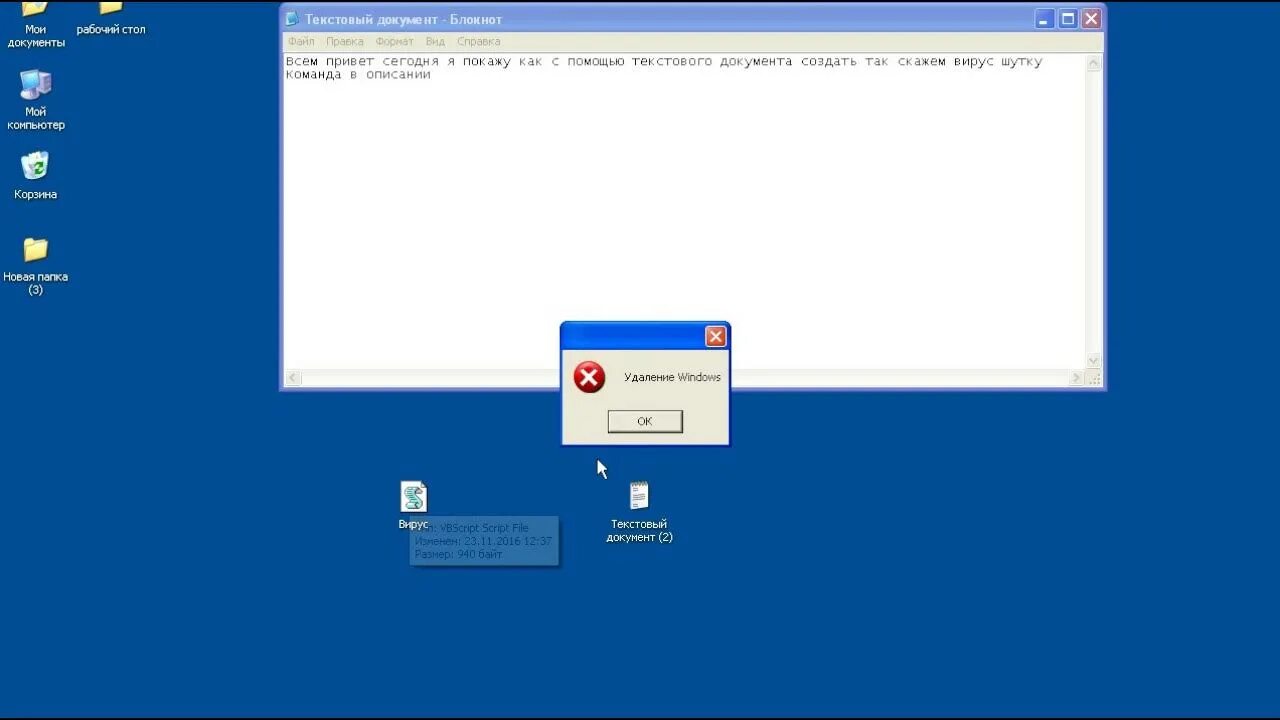Click the left scroll arrow in Notepad
Image resolution: width=1280 pixels, height=720 pixels.
coord(293,378)
